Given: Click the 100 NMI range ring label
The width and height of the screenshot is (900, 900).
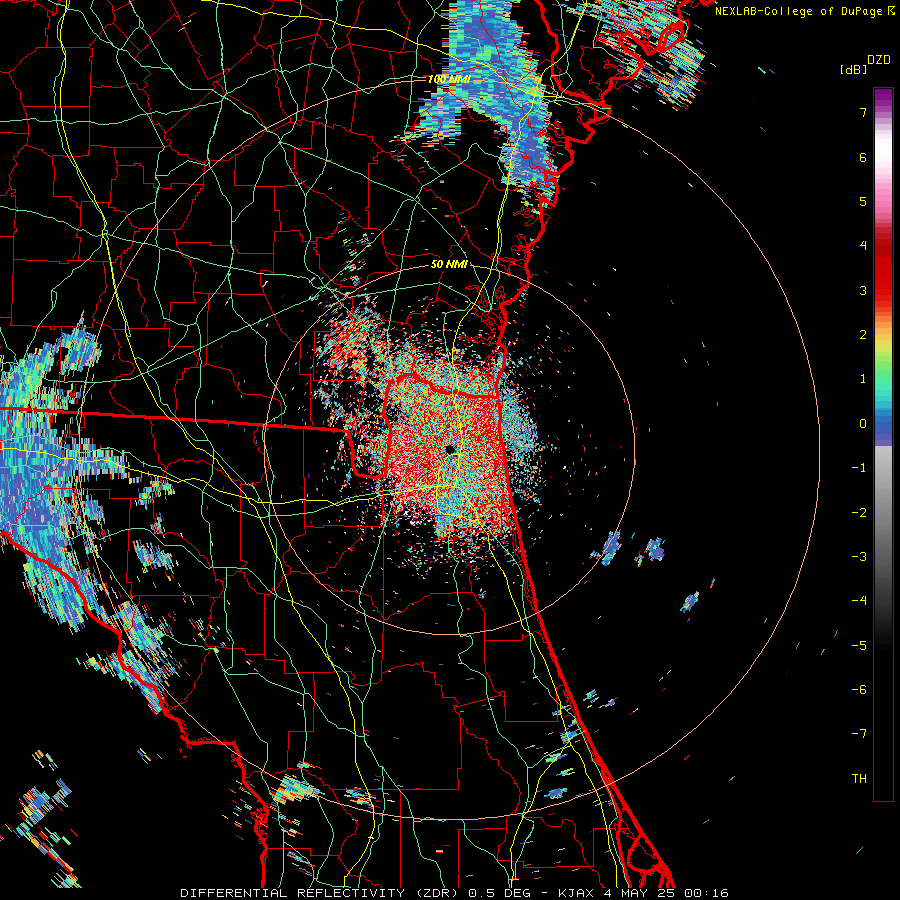Looking at the screenshot, I should click(x=449, y=79).
